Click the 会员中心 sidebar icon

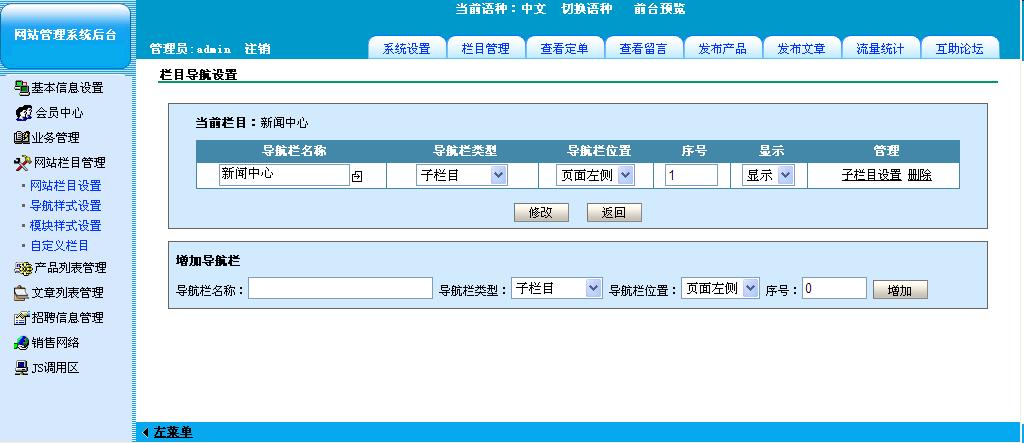tap(24, 113)
